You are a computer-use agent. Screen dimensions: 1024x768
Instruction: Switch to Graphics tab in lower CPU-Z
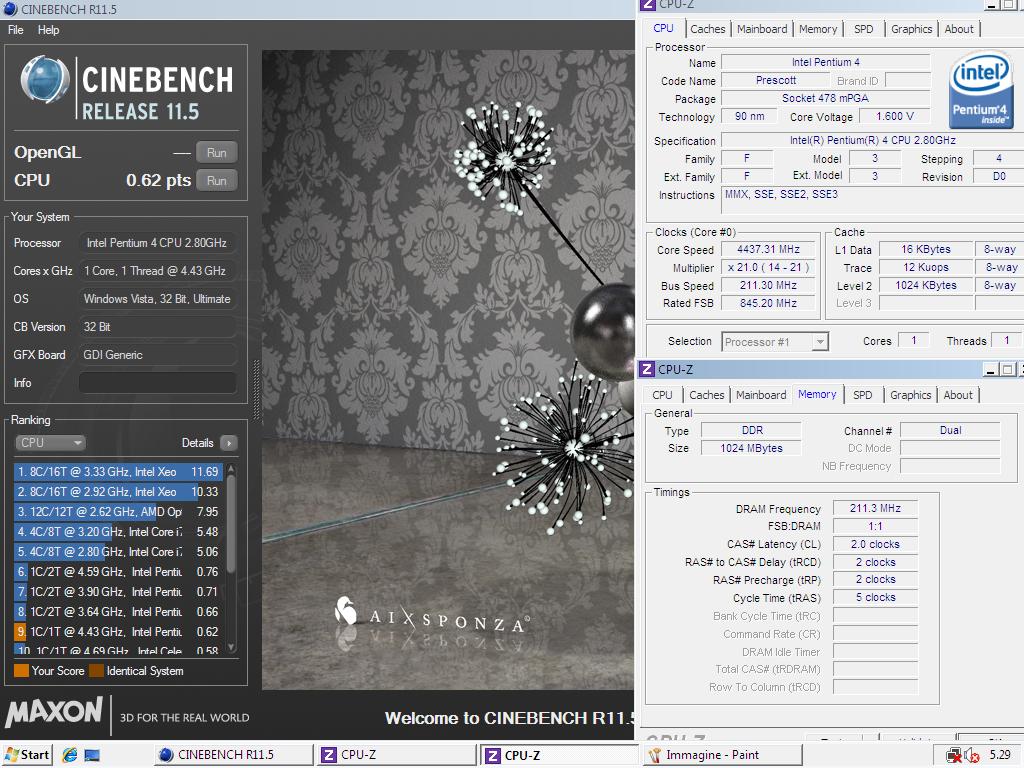tap(910, 395)
